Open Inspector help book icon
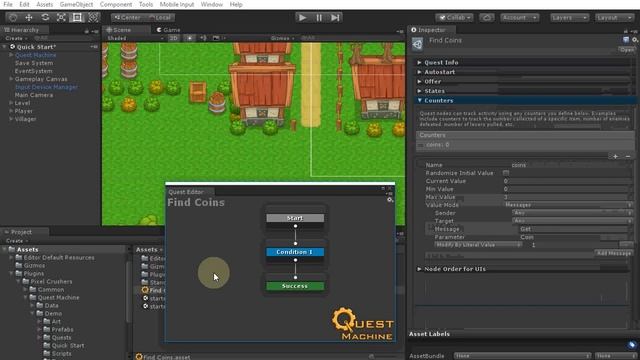The width and height of the screenshot is (640, 360). coord(626,40)
